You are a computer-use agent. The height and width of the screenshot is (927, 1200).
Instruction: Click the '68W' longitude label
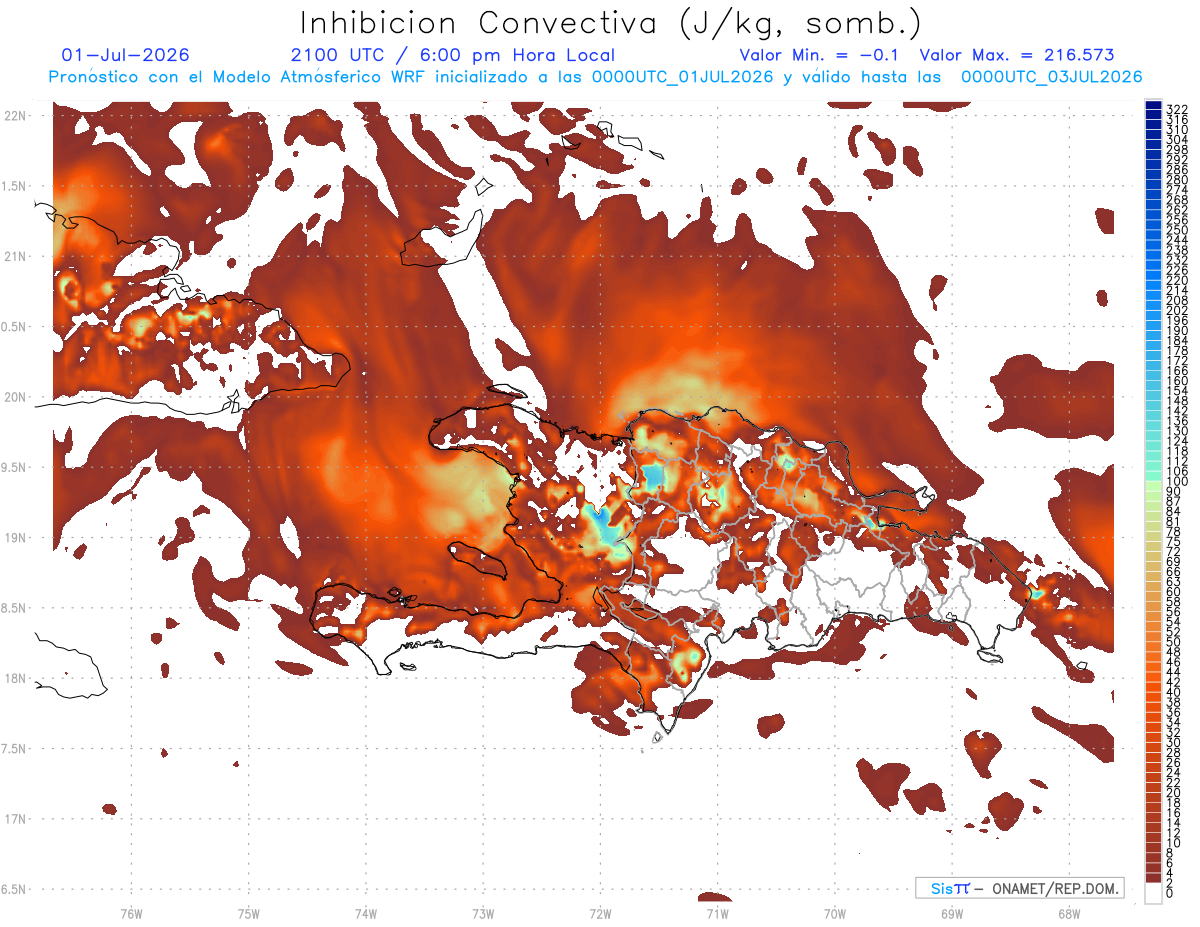click(x=1068, y=913)
